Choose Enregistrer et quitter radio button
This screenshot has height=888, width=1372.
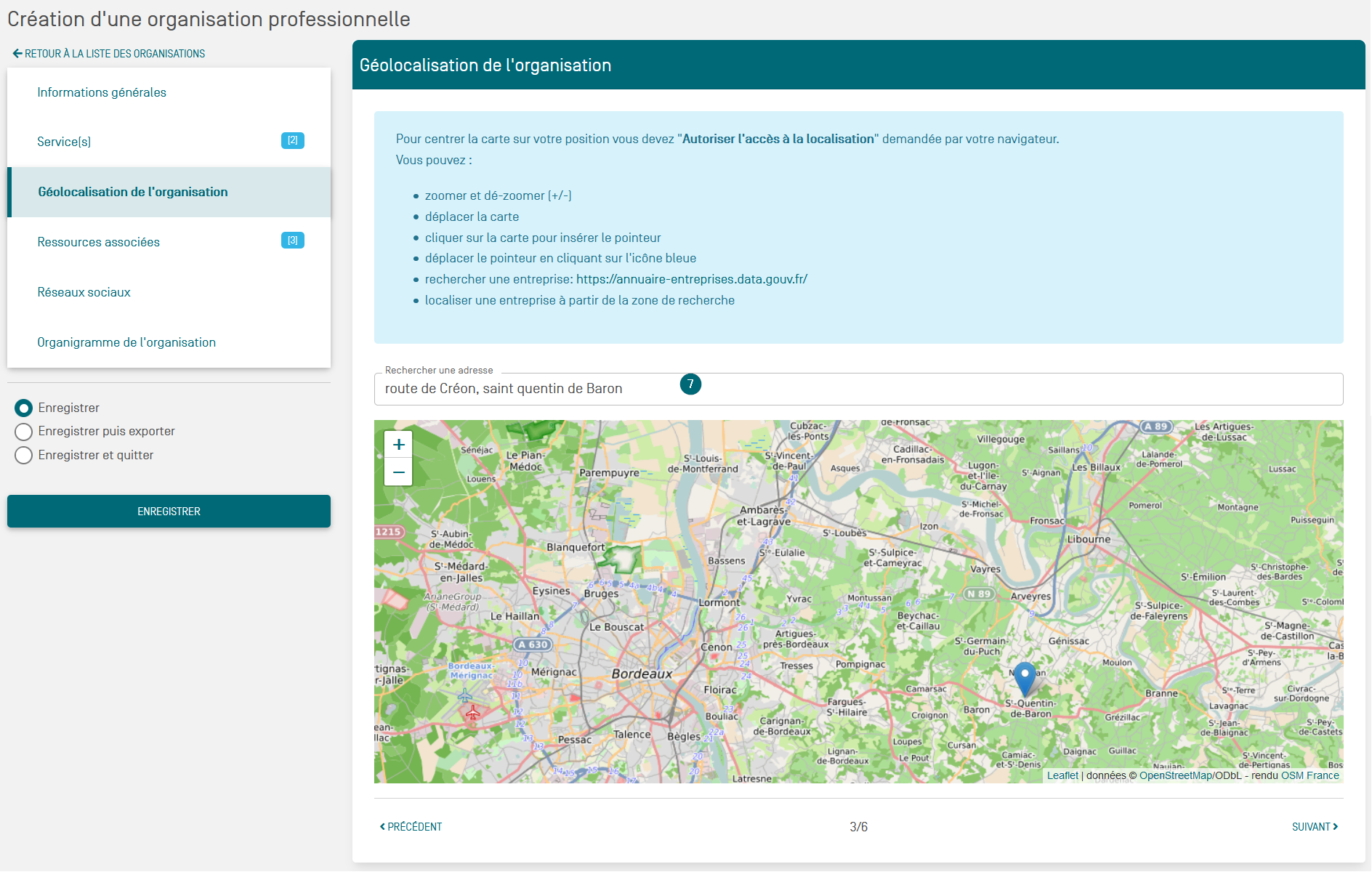point(23,456)
